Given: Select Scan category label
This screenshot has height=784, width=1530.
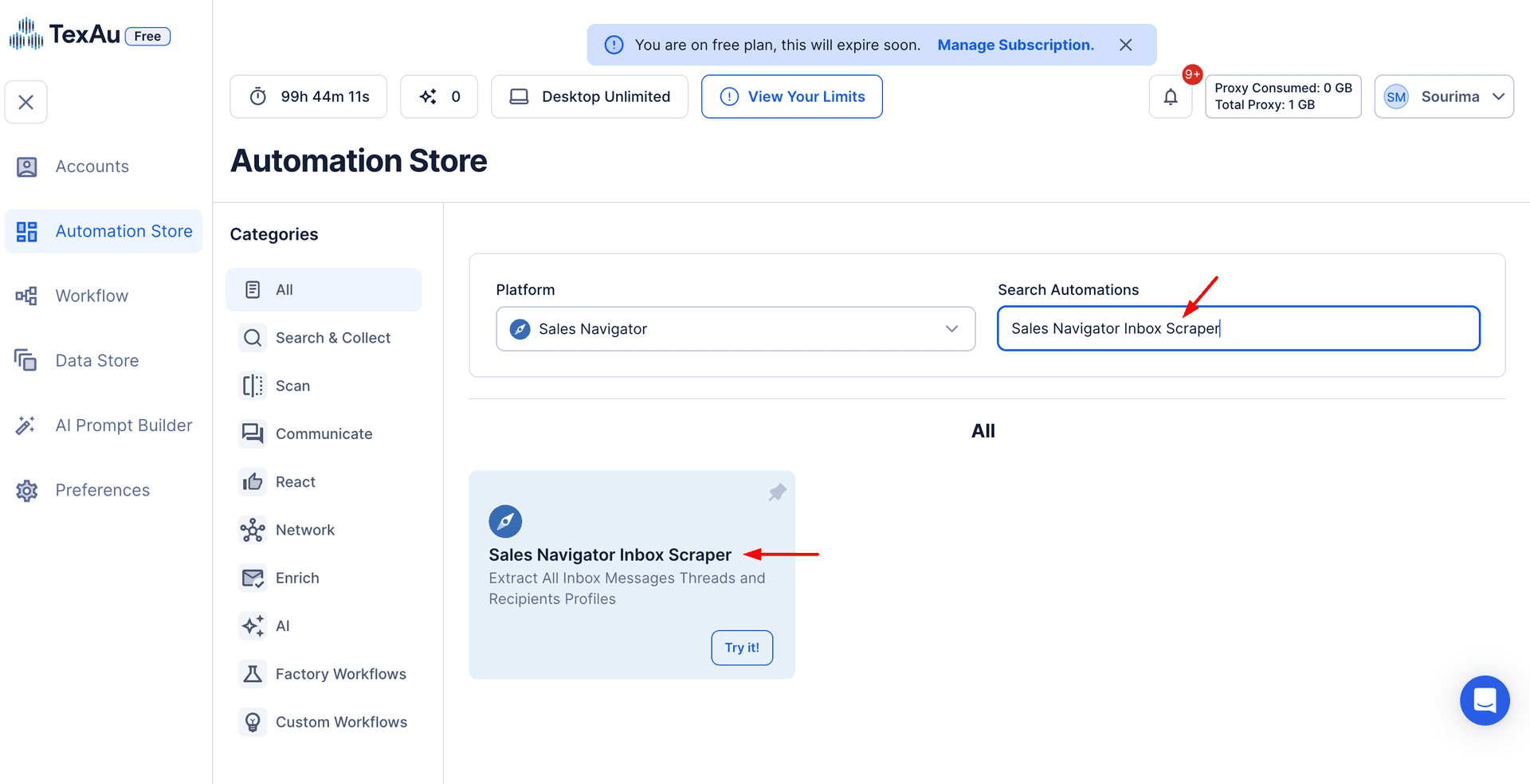Looking at the screenshot, I should [292, 386].
